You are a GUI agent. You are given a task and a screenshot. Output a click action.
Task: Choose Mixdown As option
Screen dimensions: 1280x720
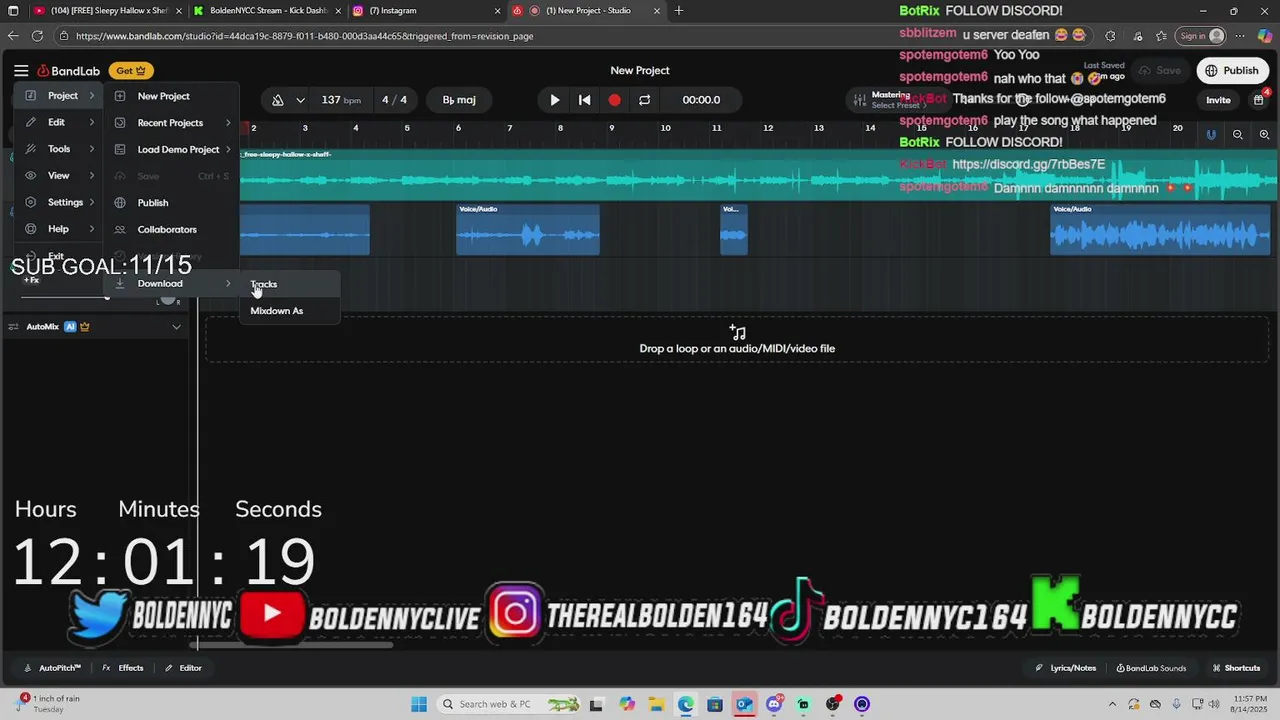coord(290,311)
